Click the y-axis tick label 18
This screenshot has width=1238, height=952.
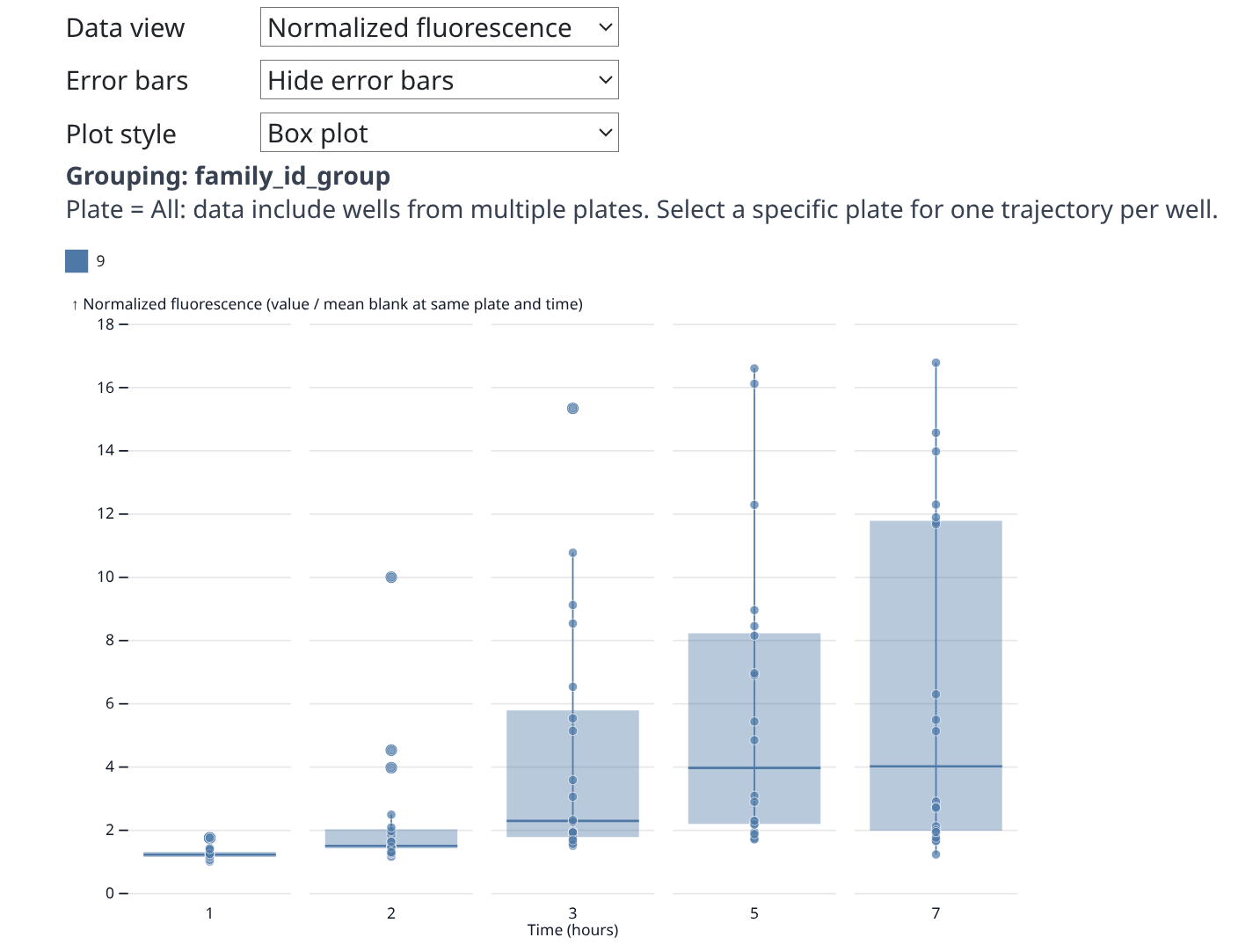pos(106,324)
